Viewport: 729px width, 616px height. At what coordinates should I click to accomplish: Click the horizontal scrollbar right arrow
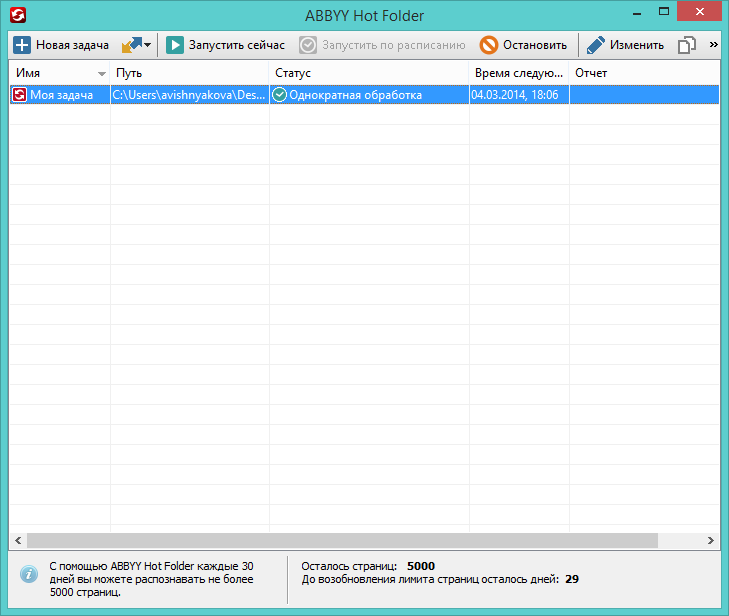pos(710,540)
